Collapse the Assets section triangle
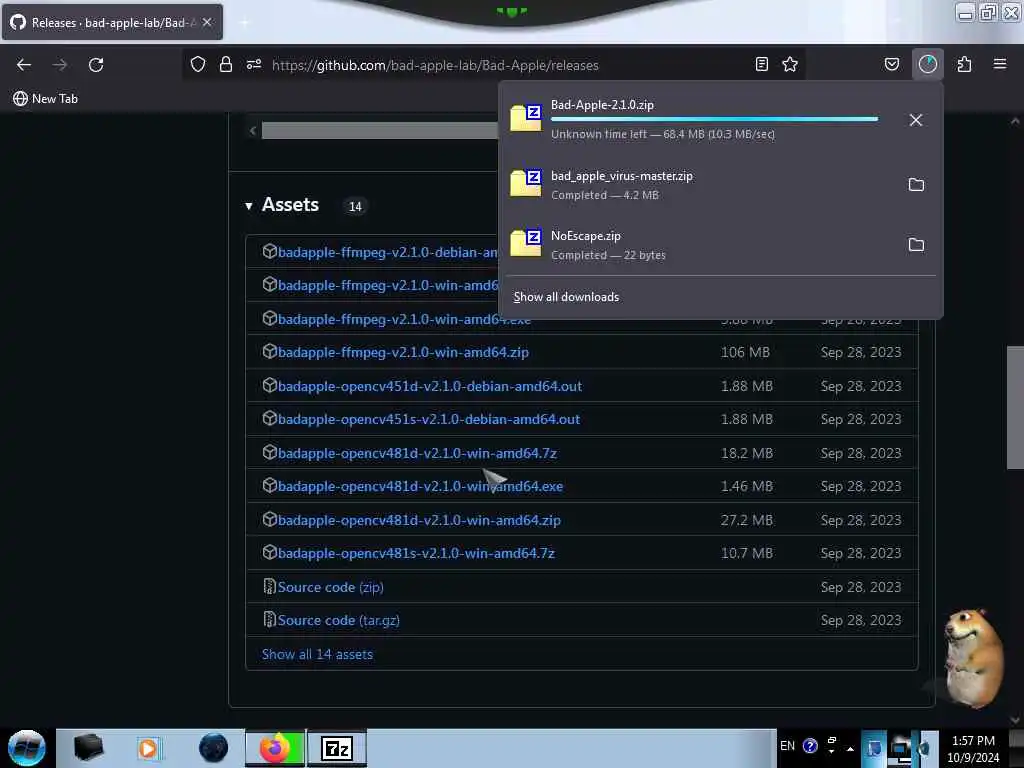The width and height of the screenshot is (1024, 768). tap(249, 206)
